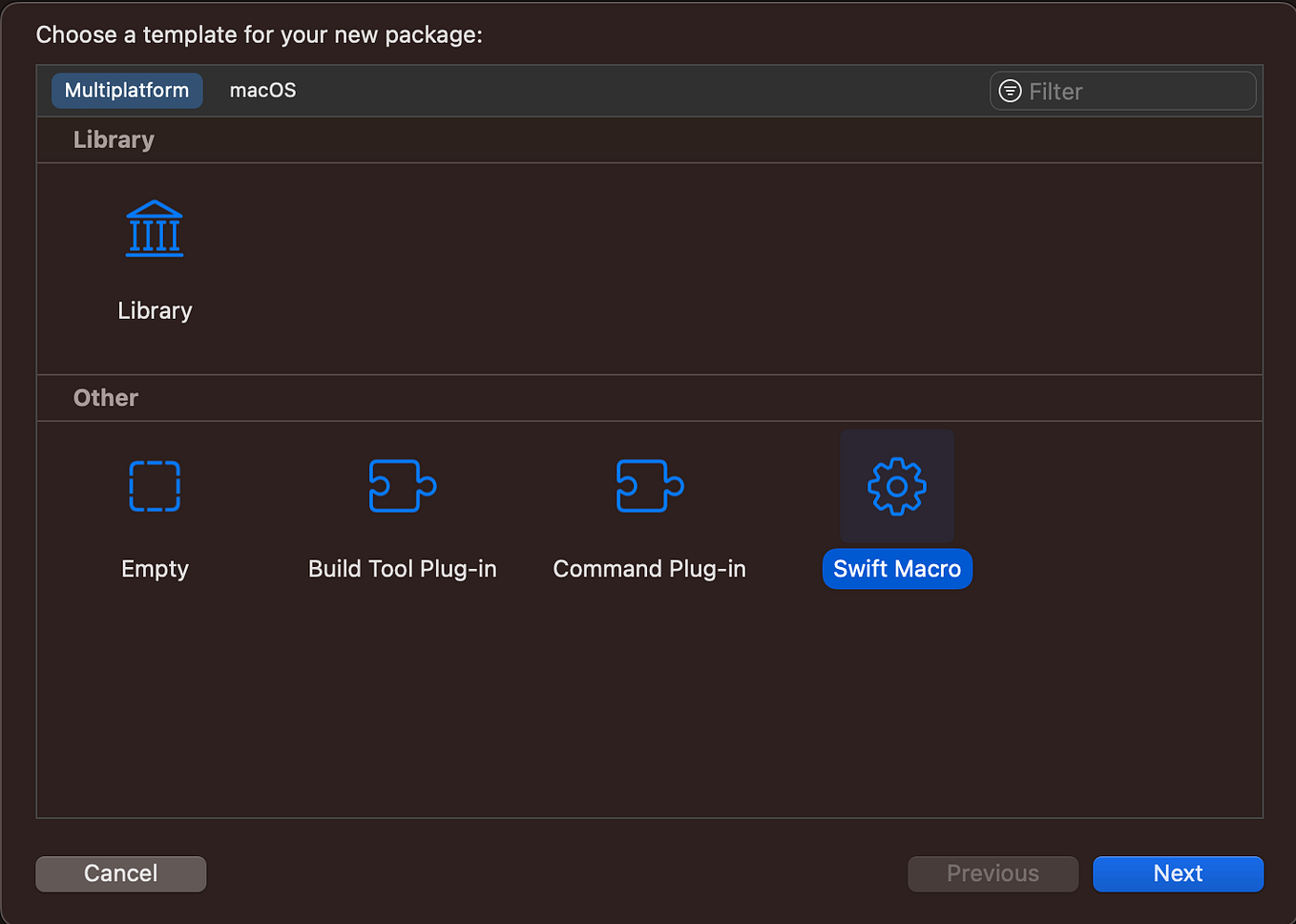Click the bank-style Library icon

point(155,228)
